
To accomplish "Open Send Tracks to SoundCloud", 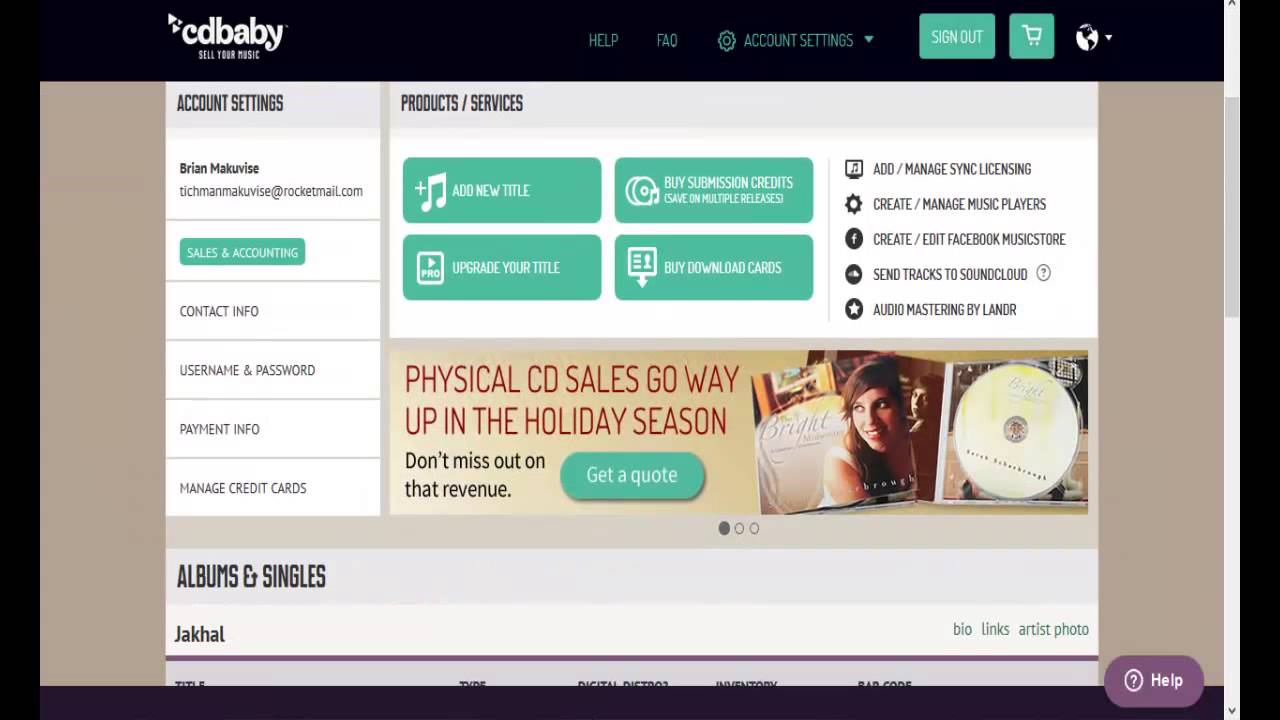I will (x=950, y=274).
